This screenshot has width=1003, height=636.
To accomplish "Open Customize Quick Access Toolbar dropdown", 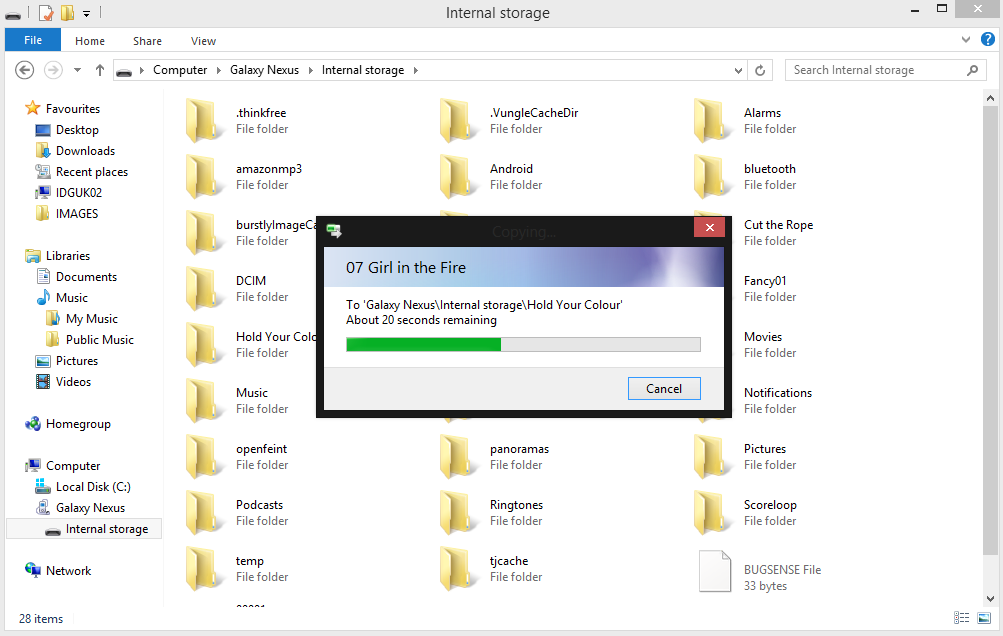I will [87, 13].
